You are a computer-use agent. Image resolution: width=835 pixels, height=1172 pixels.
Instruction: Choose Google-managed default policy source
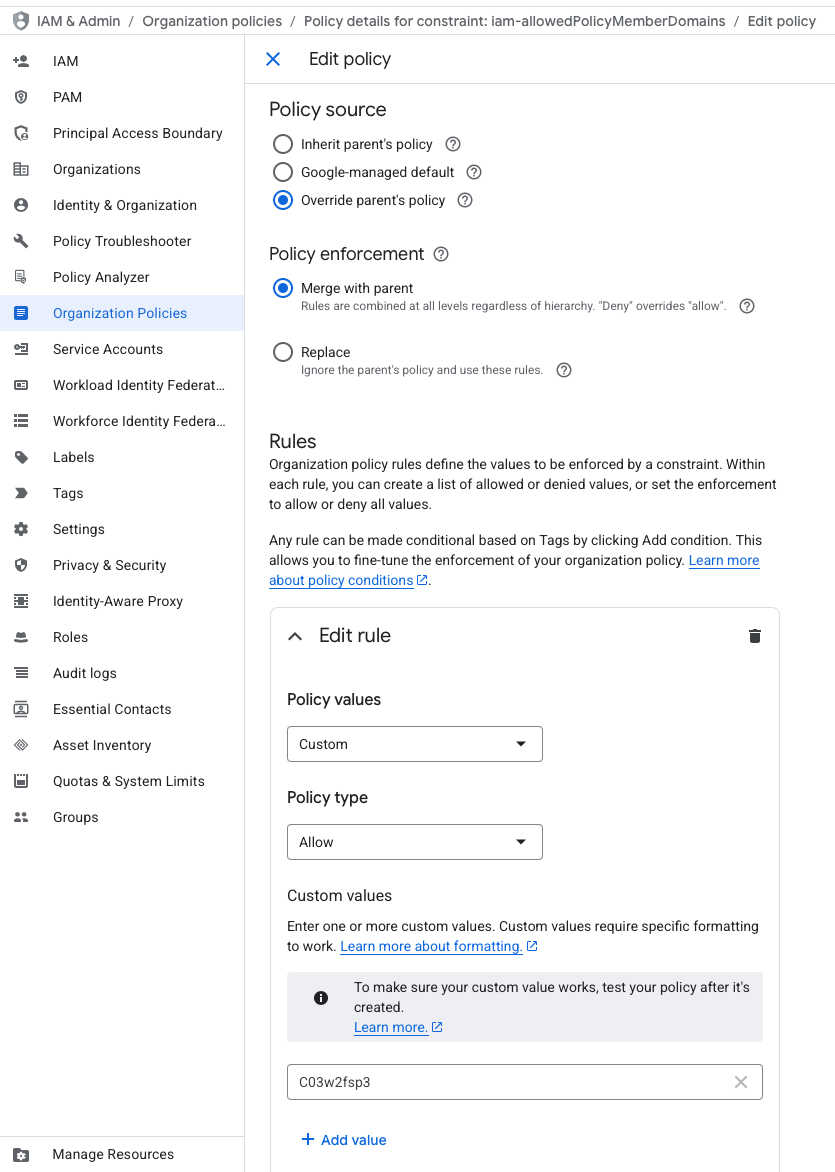tap(282, 172)
